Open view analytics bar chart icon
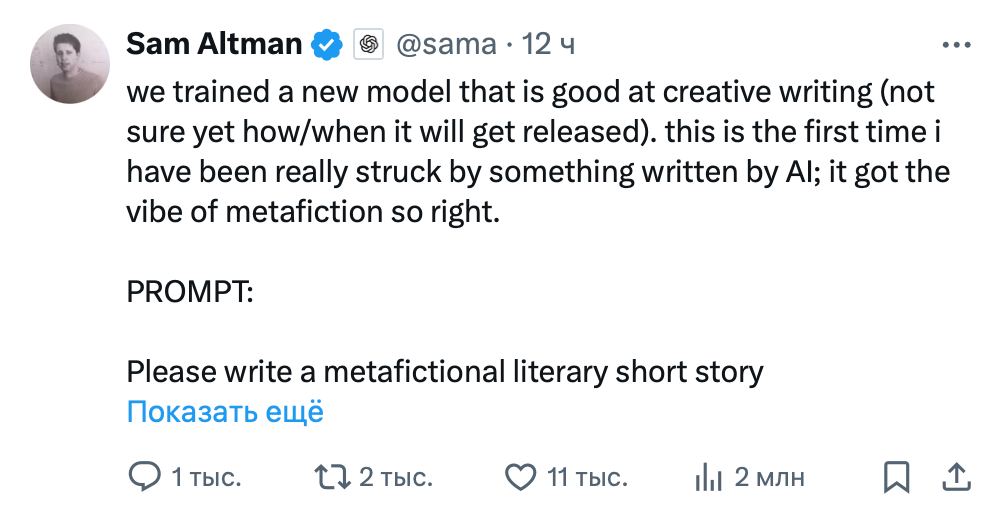Screen dimensions: 1008x516 708,477
